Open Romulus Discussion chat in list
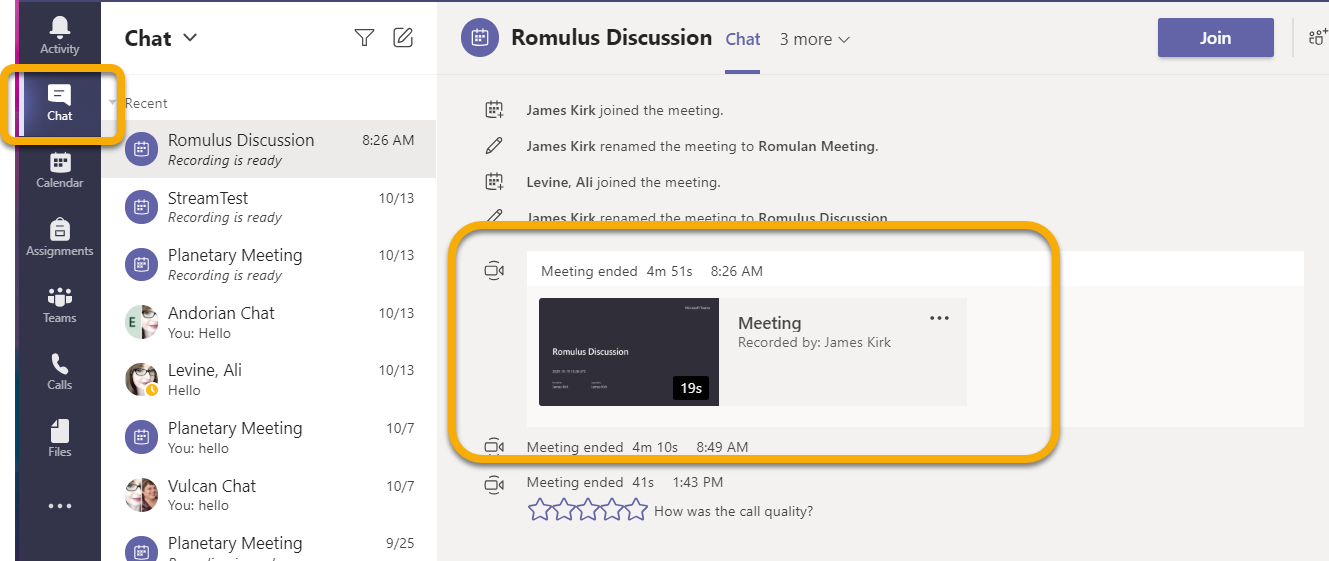Screen dimensions: 1329x561 click(x=269, y=149)
